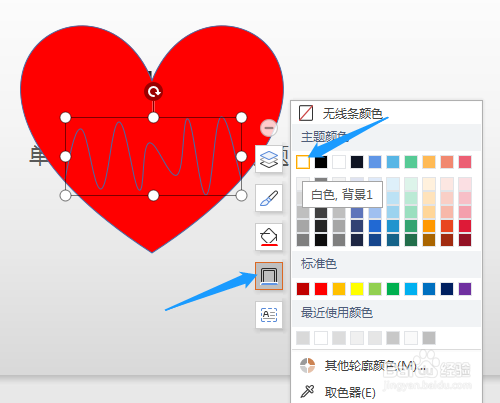500x403 pixels.
Task: Pick the standard yellow swatch
Action: click(x=357, y=289)
